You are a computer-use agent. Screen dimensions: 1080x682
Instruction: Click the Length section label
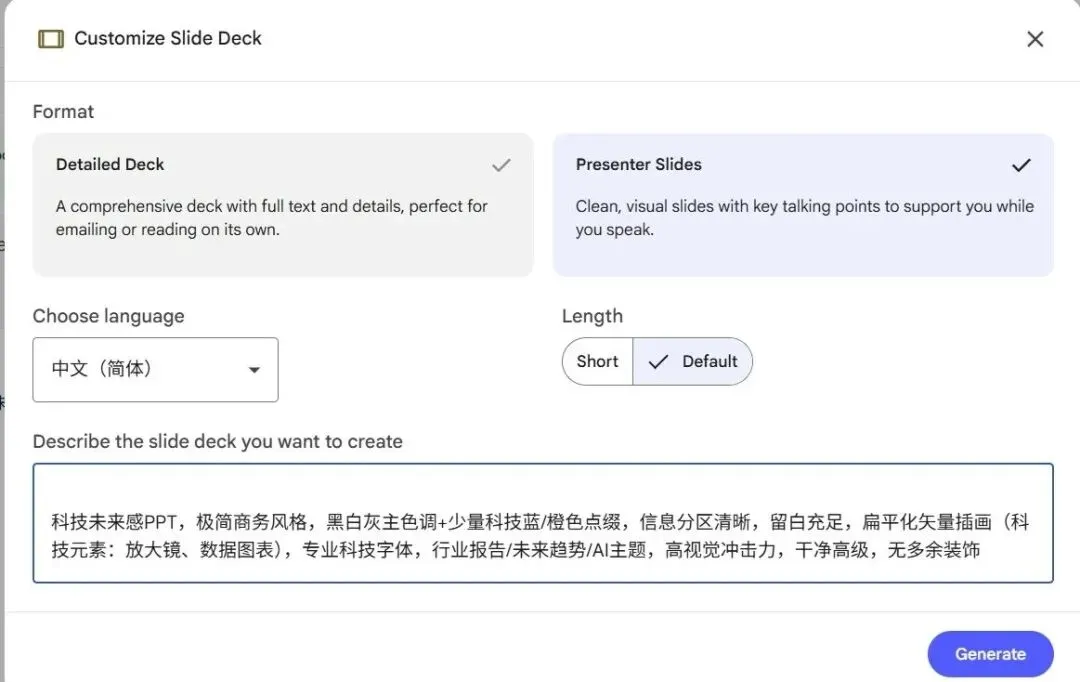pos(592,316)
